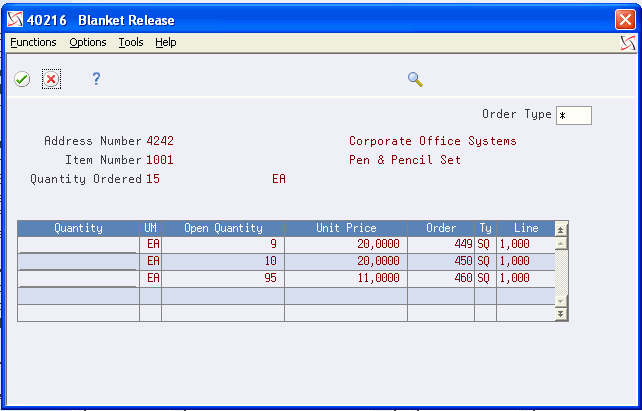Click EA unit cell in order 449 row
The width and height of the screenshot is (642, 411).
[x=150, y=244]
